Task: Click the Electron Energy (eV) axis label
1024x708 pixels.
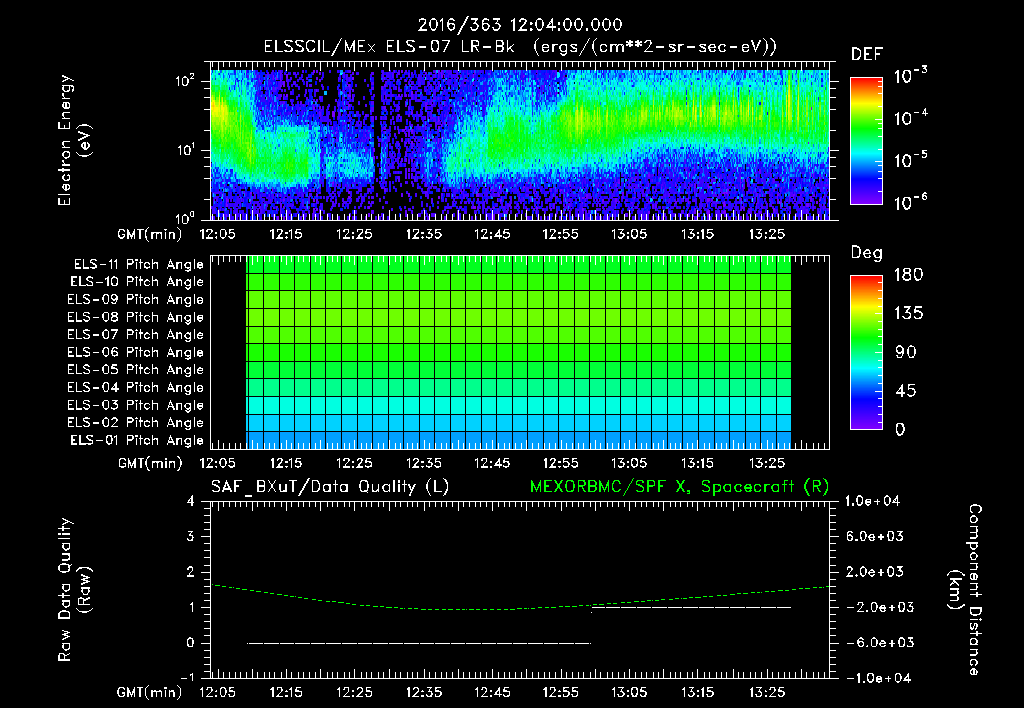Action: (74, 140)
